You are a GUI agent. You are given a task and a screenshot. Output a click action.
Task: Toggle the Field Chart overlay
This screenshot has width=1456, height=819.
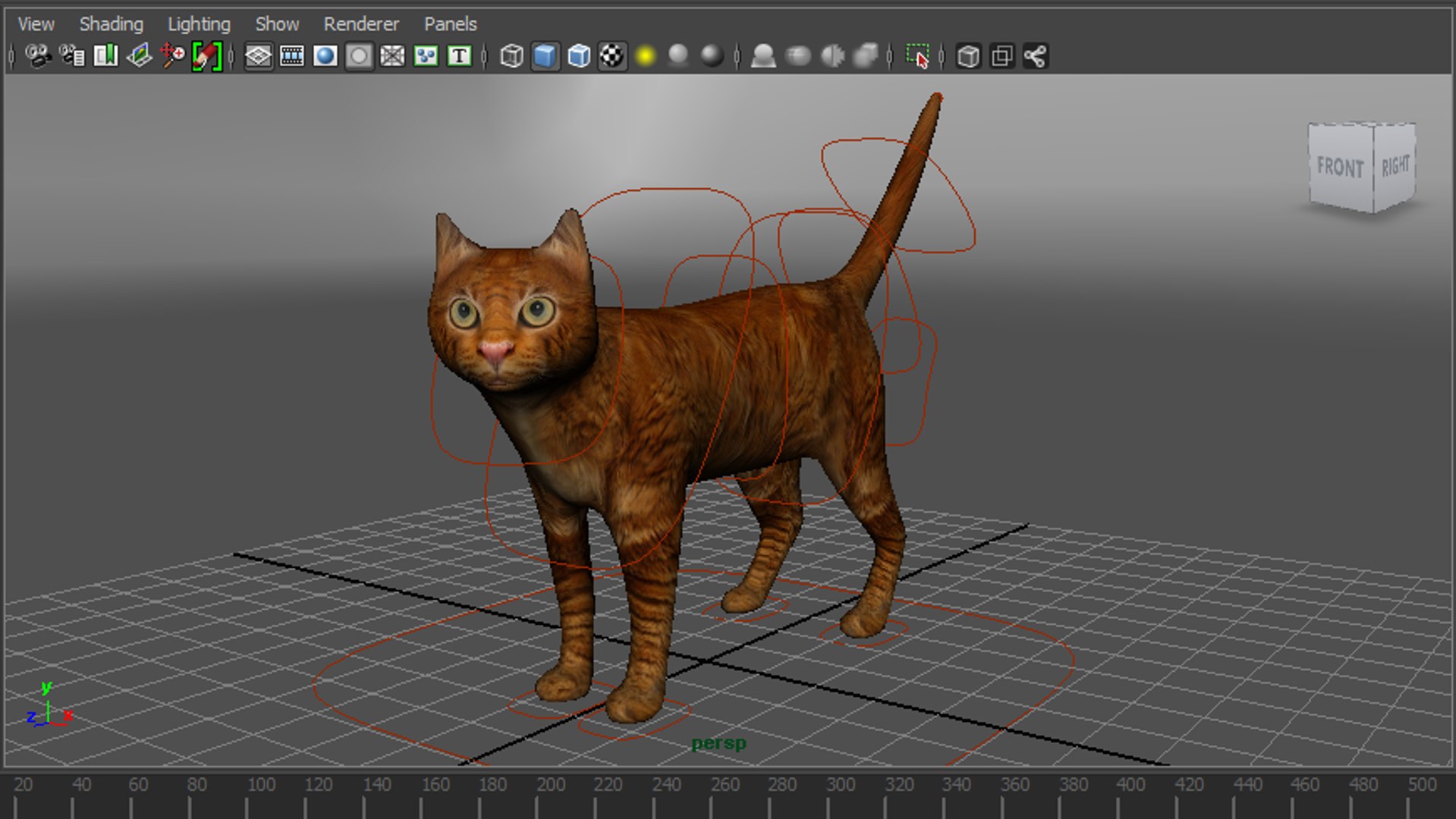[392, 56]
